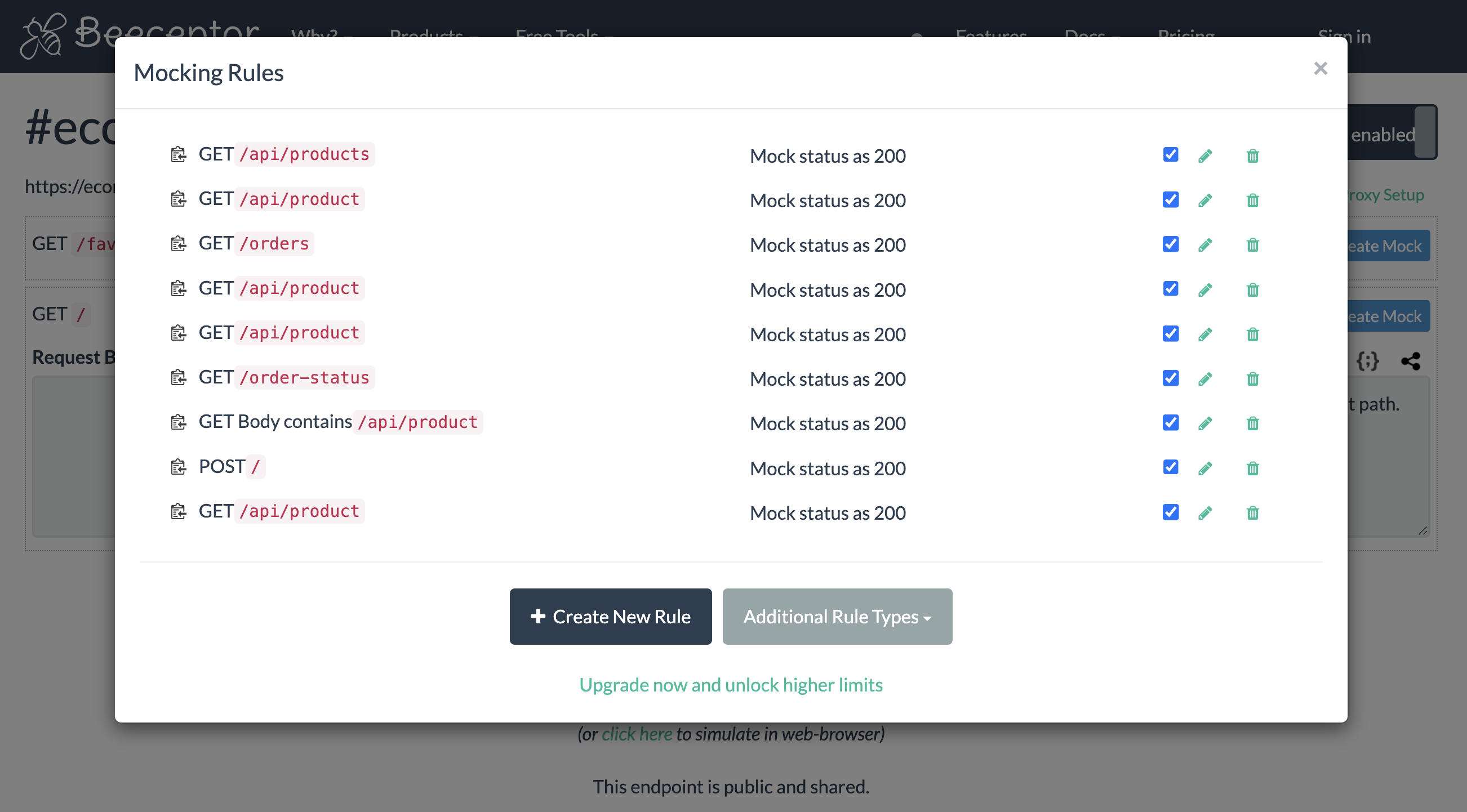This screenshot has height=812, width=1467.
Task: Edit the last GET /api/product rule
Action: (x=1205, y=512)
